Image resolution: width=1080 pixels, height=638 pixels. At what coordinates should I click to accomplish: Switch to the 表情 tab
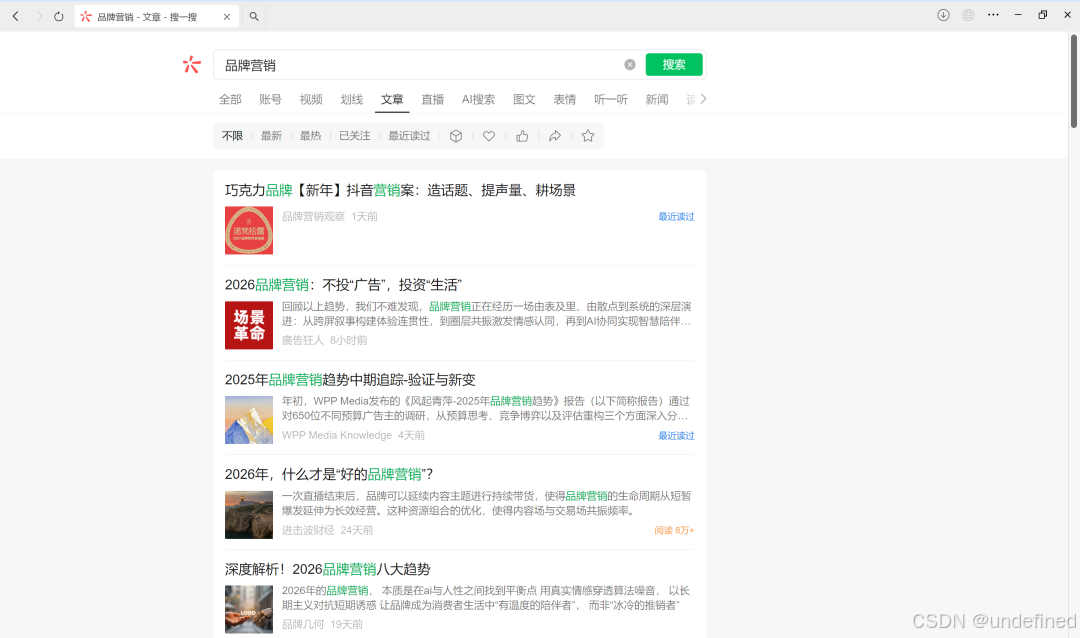(x=565, y=99)
